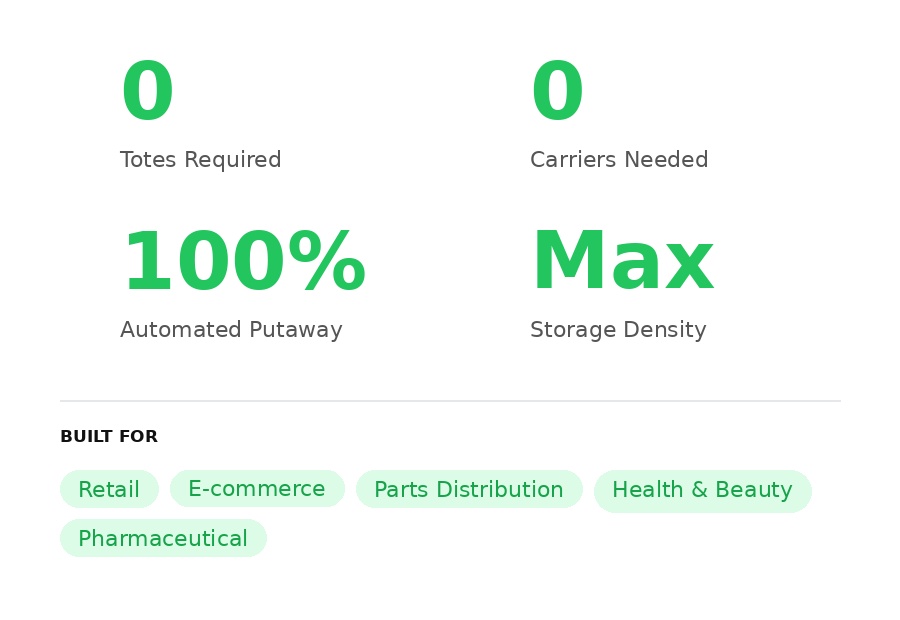Click the Carriers Needed label
900x620 pixels.
[619, 160]
